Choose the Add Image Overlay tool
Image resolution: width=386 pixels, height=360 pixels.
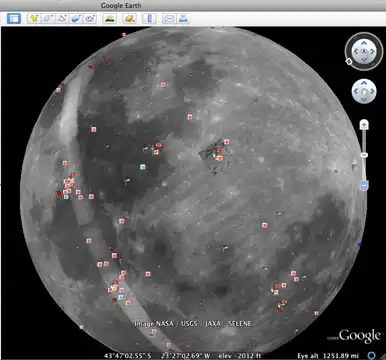(x=76, y=18)
